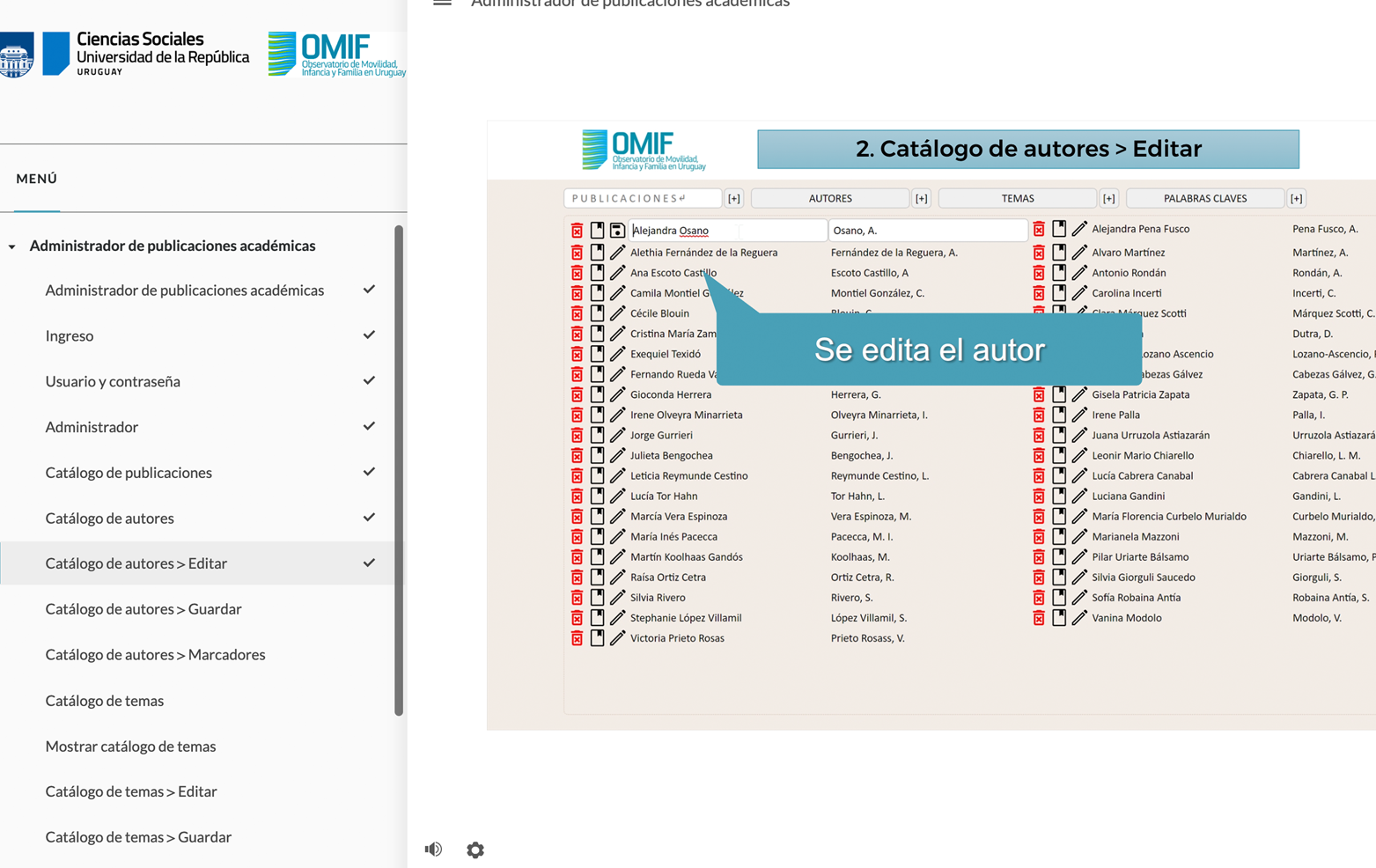Expand the [+] next to PALABRAS CLAVES

(1296, 199)
